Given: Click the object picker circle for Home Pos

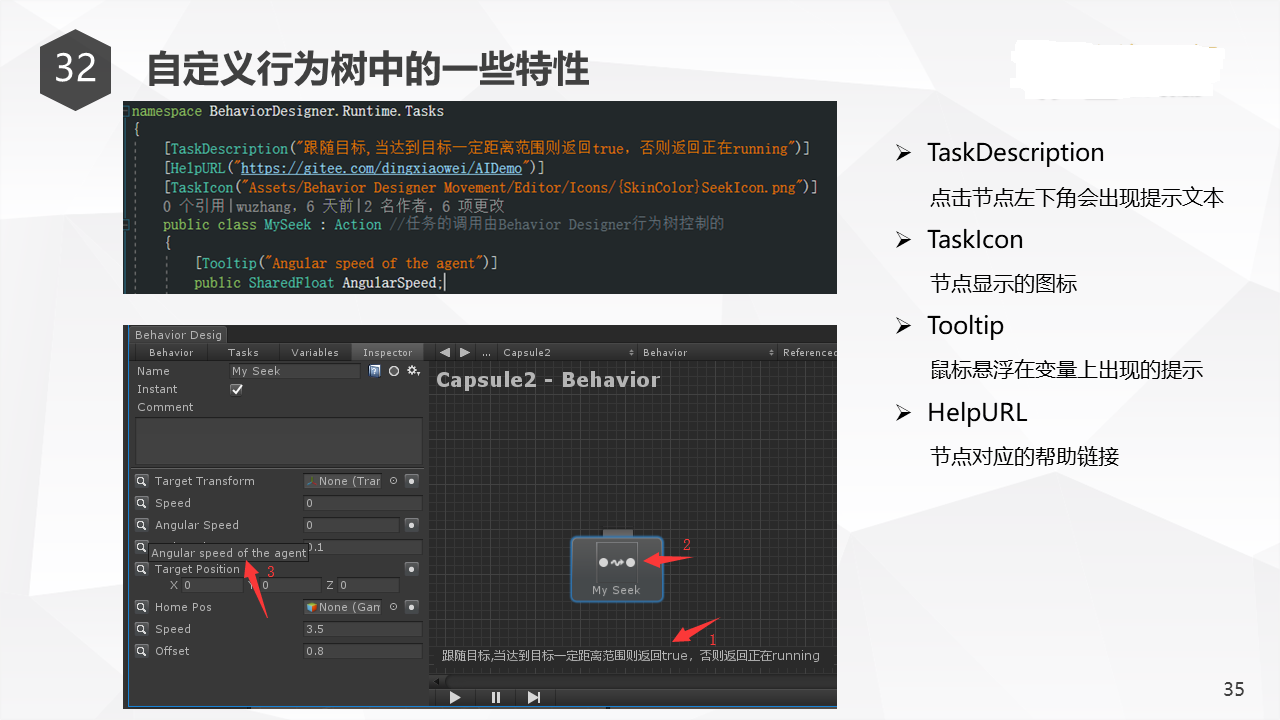Looking at the screenshot, I should (x=395, y=607).
